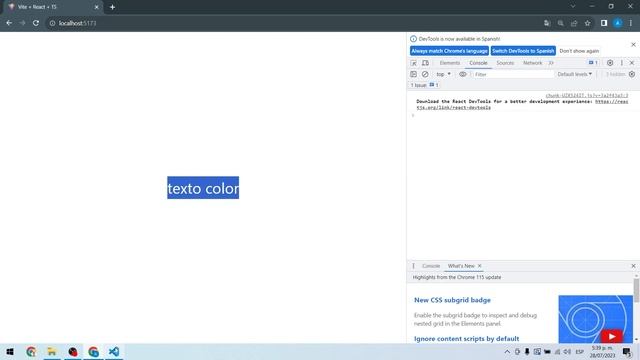Viewport: 640px width, 360px height.
Task: Select the What's New drawer tab
Action: coord(461,266)
